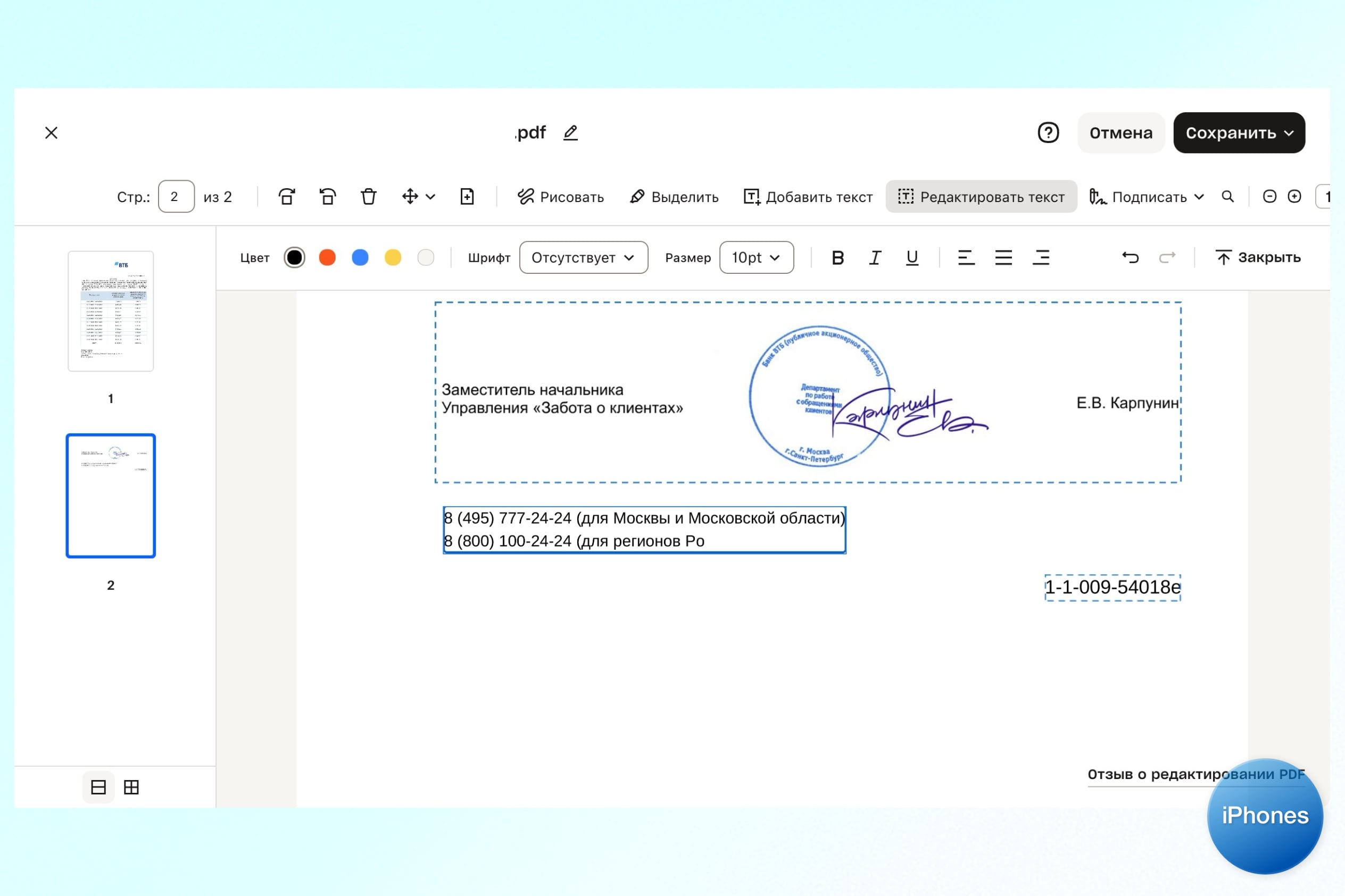Insert new page icon
The height and width of the screenshot is (896, 1345).
pyautogui.click(x=467, y=197)
